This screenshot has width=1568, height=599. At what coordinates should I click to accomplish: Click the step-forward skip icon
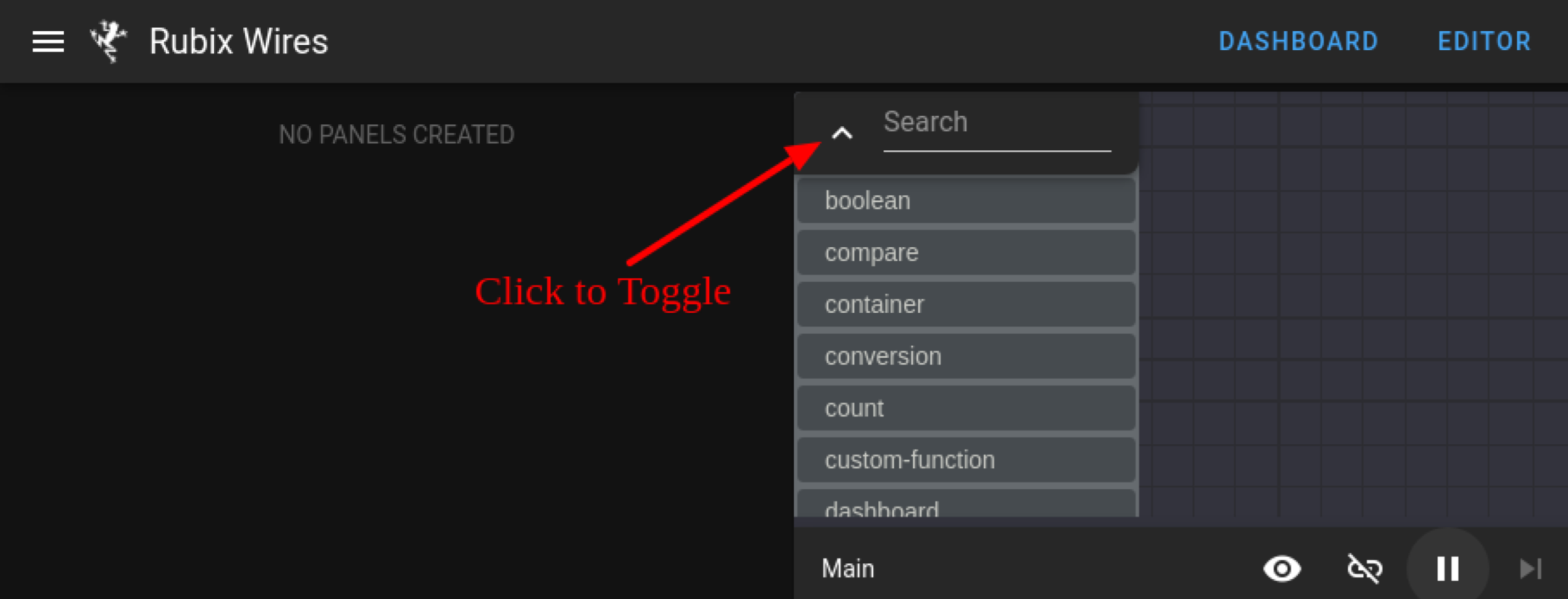(x=1530, y=568)
